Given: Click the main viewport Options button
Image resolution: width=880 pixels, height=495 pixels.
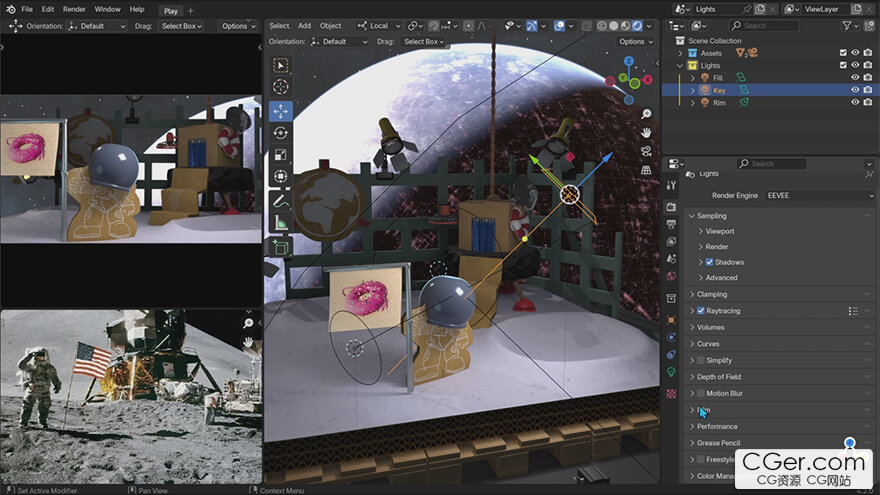Looking at the screenshot, I should pyautogui.click(x=635, y=42).
